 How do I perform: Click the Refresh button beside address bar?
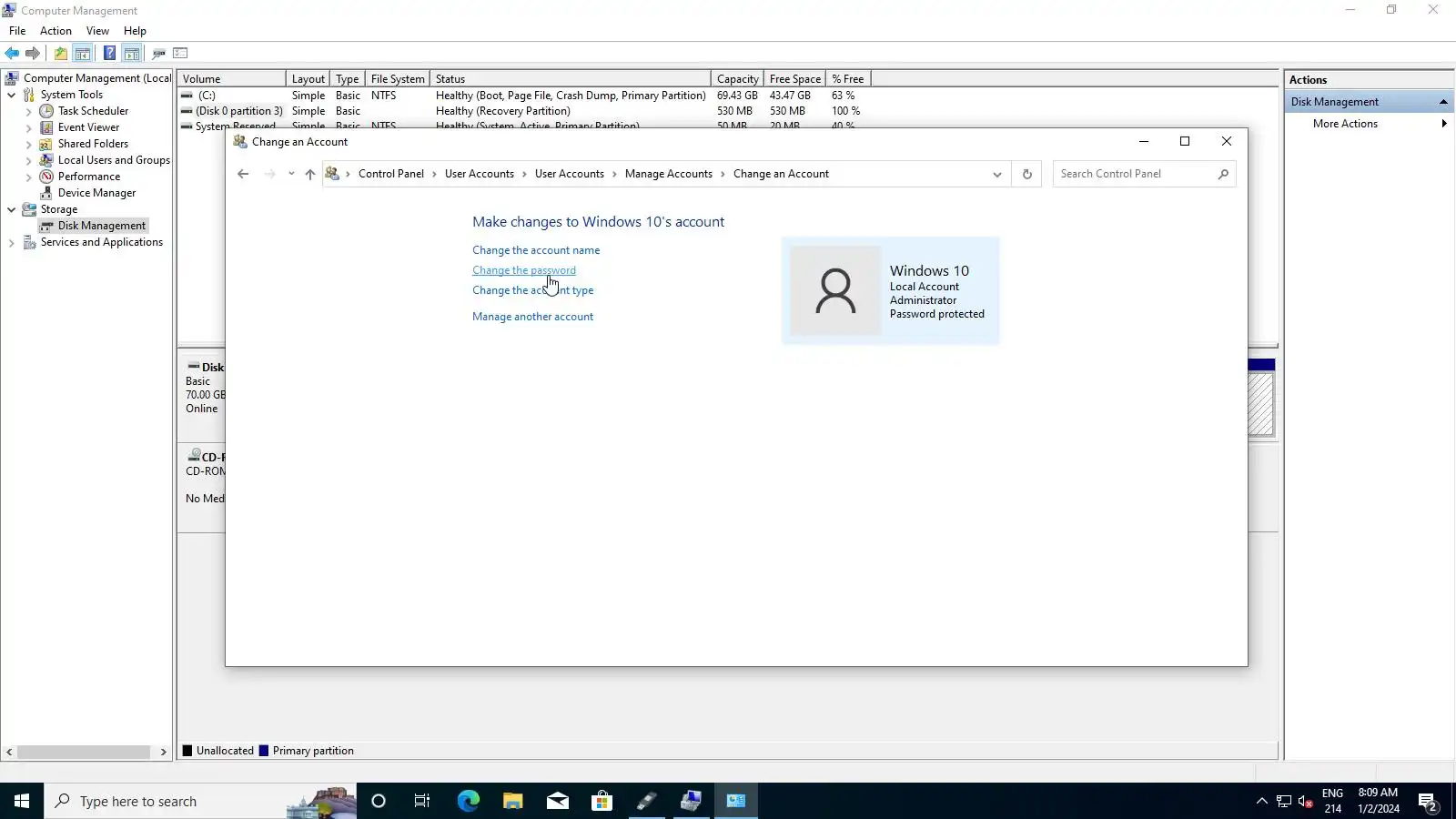point(1027,174)
